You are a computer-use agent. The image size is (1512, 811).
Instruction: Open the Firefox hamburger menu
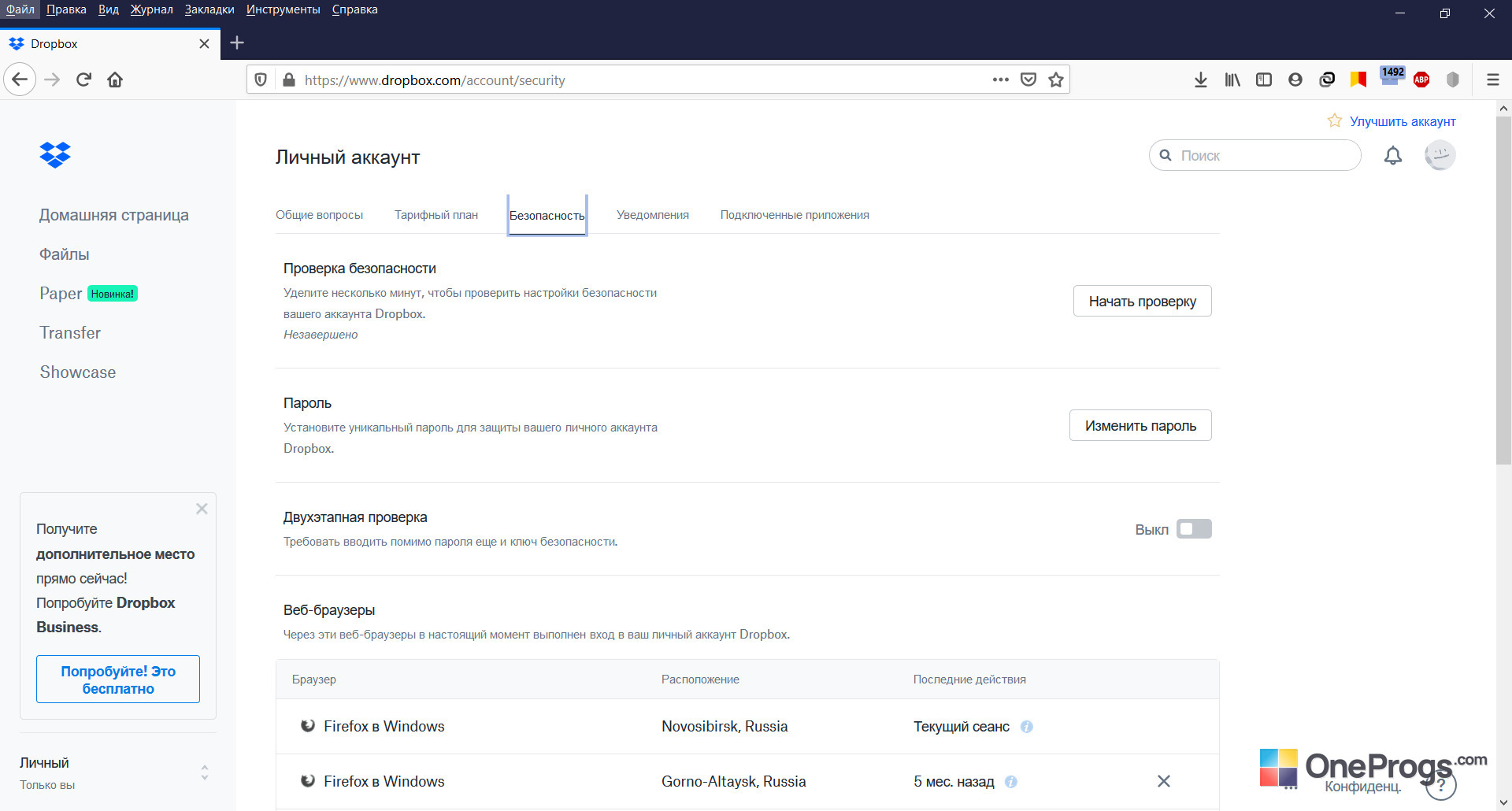(x=1492, y=80)
